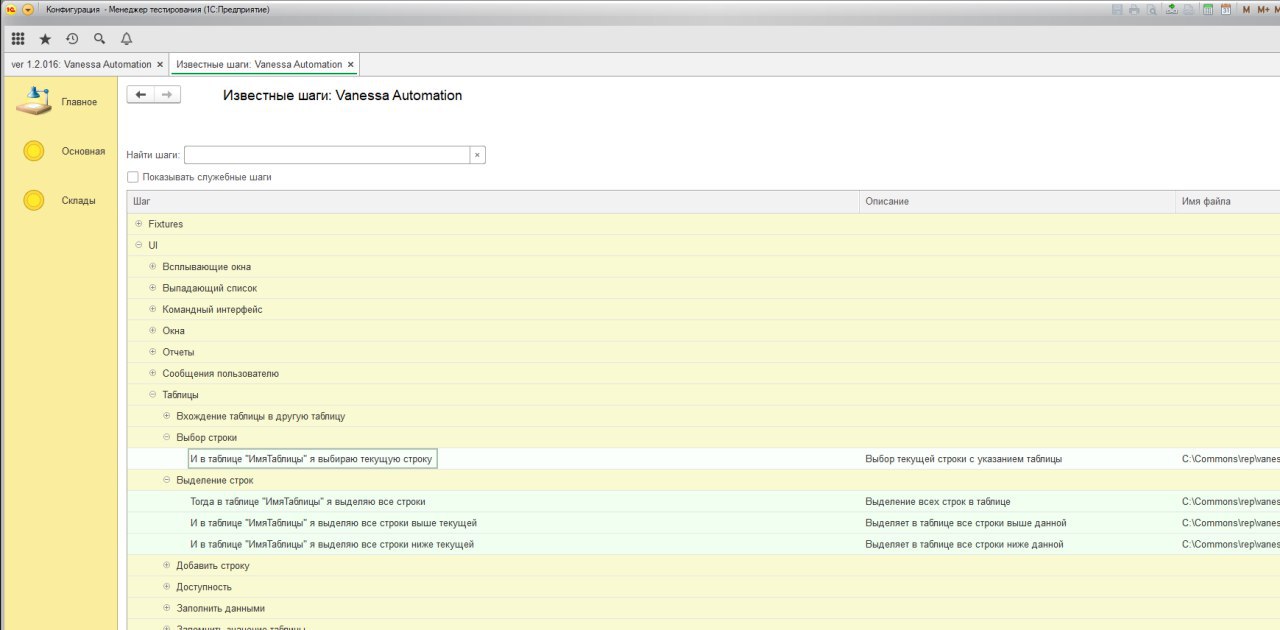Click description 'Выделяет в таблице все строки ниже данной'
The height and width of the screenshot is (630, 1280).
click(x=964, y=545)
